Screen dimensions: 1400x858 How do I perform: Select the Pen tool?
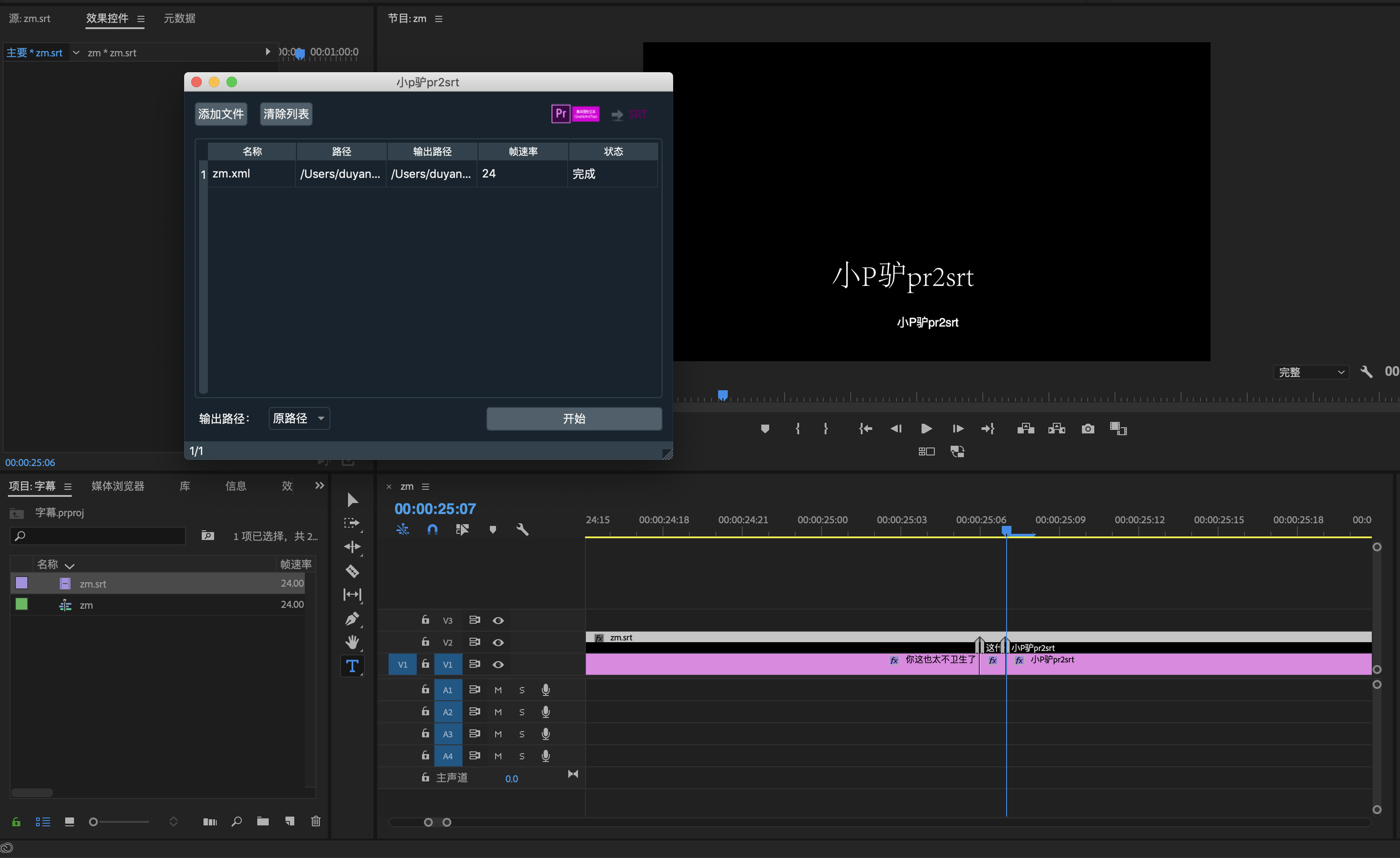(352, 619)
